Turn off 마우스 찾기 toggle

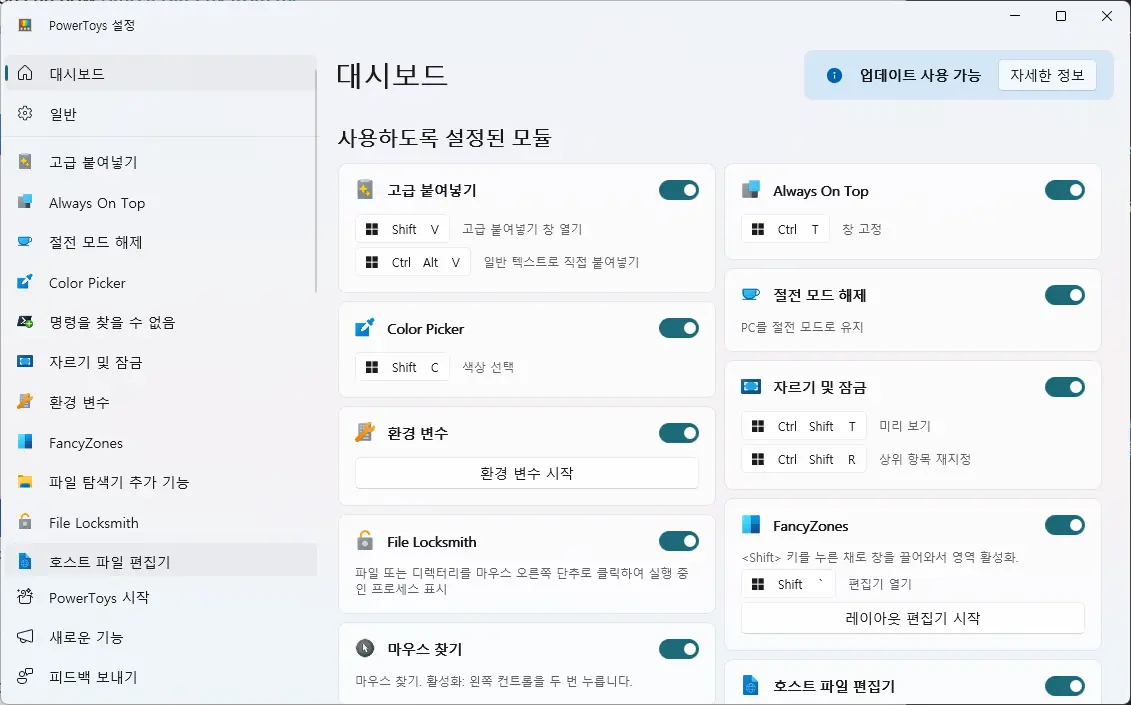(x=679, y=649)
